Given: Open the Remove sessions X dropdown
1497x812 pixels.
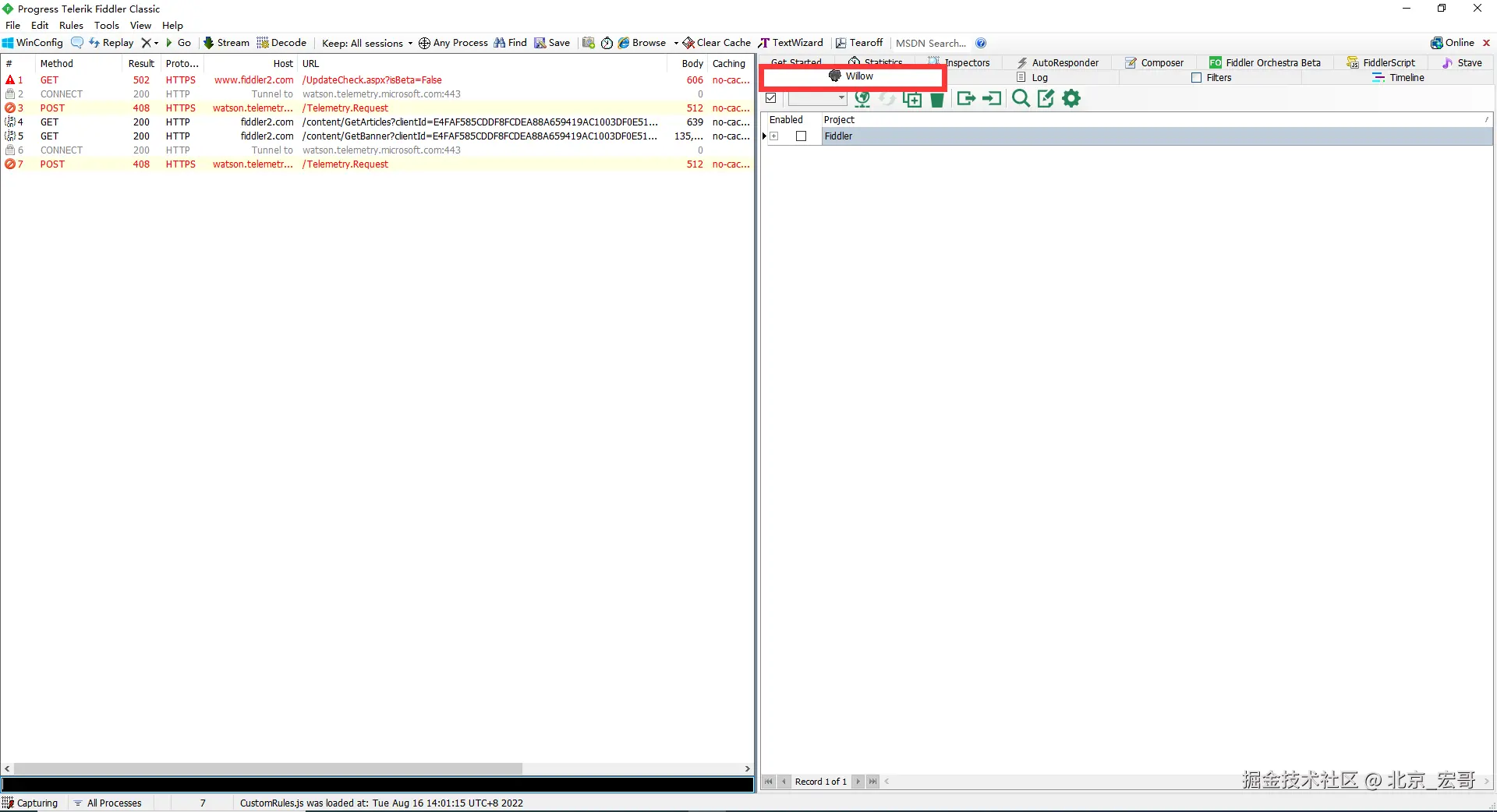Looking at the screenshot, I should [149, 43].
